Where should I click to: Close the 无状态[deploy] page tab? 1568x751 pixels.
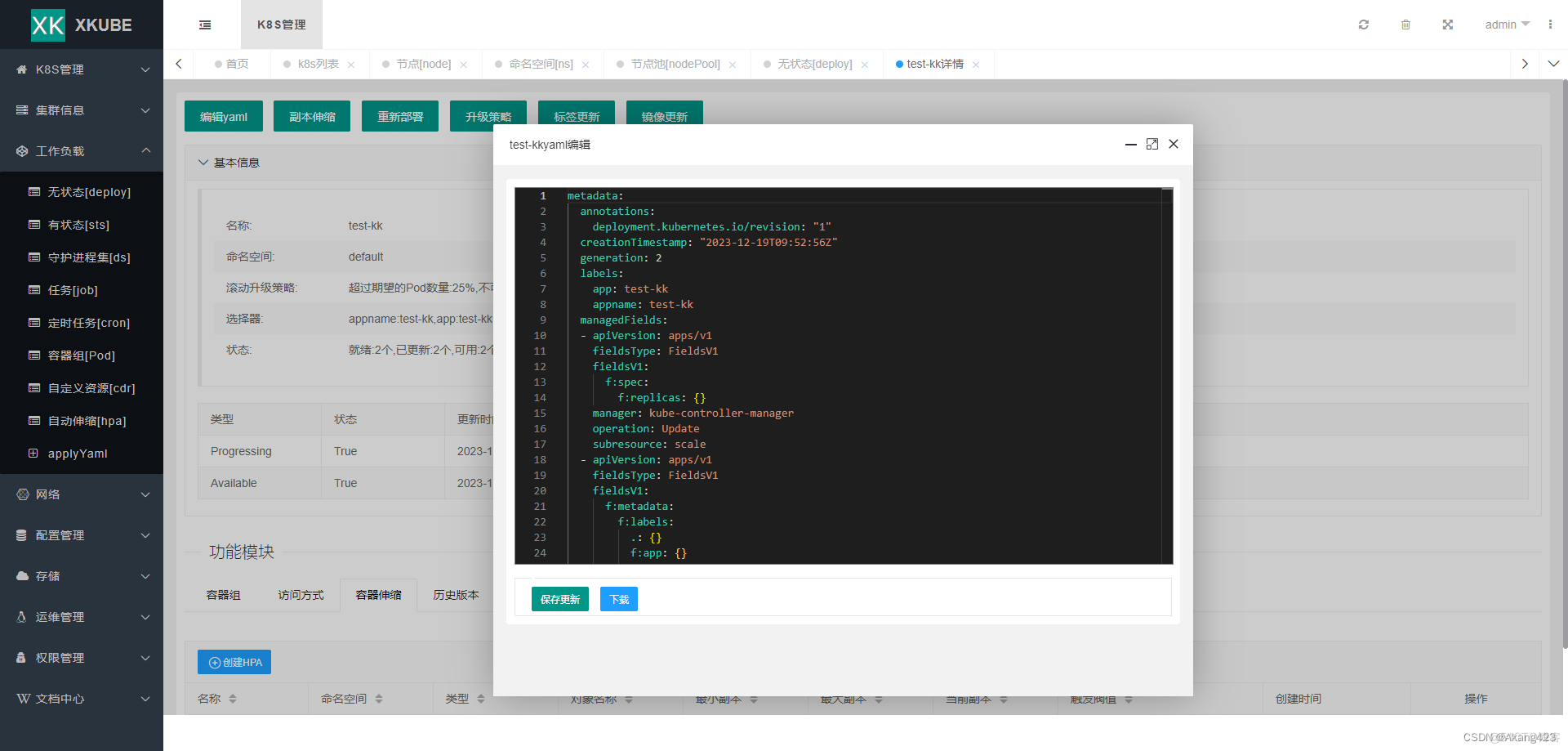click(865, 65)
